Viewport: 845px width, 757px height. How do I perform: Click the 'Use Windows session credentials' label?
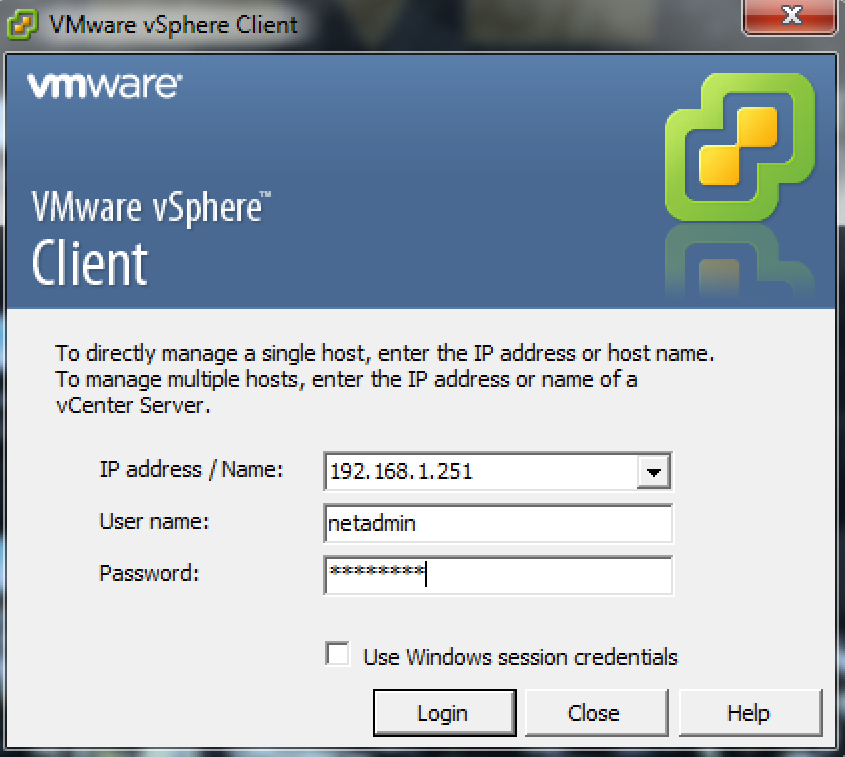coord(520,657)
